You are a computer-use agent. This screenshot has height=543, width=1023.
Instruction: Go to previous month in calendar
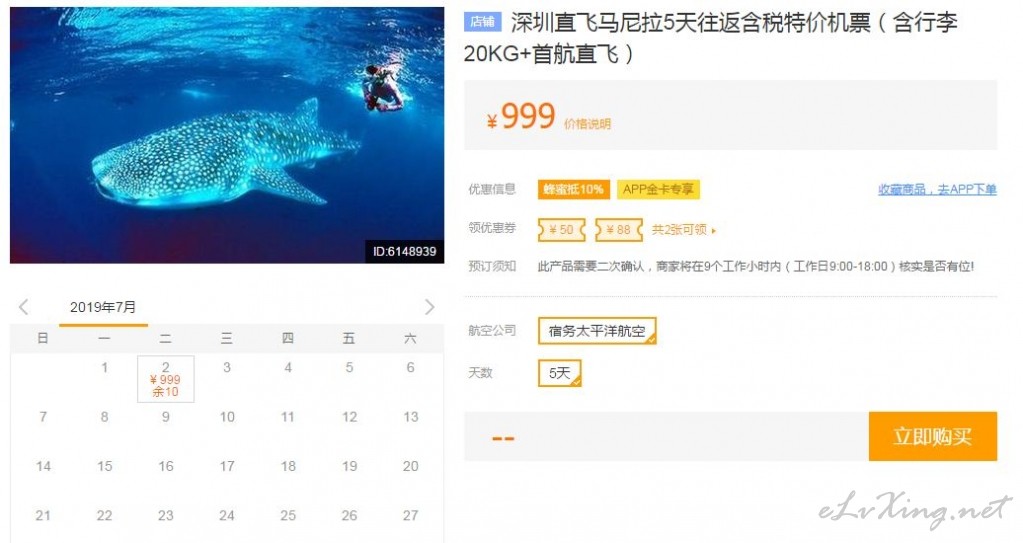(x=24, y=307)
